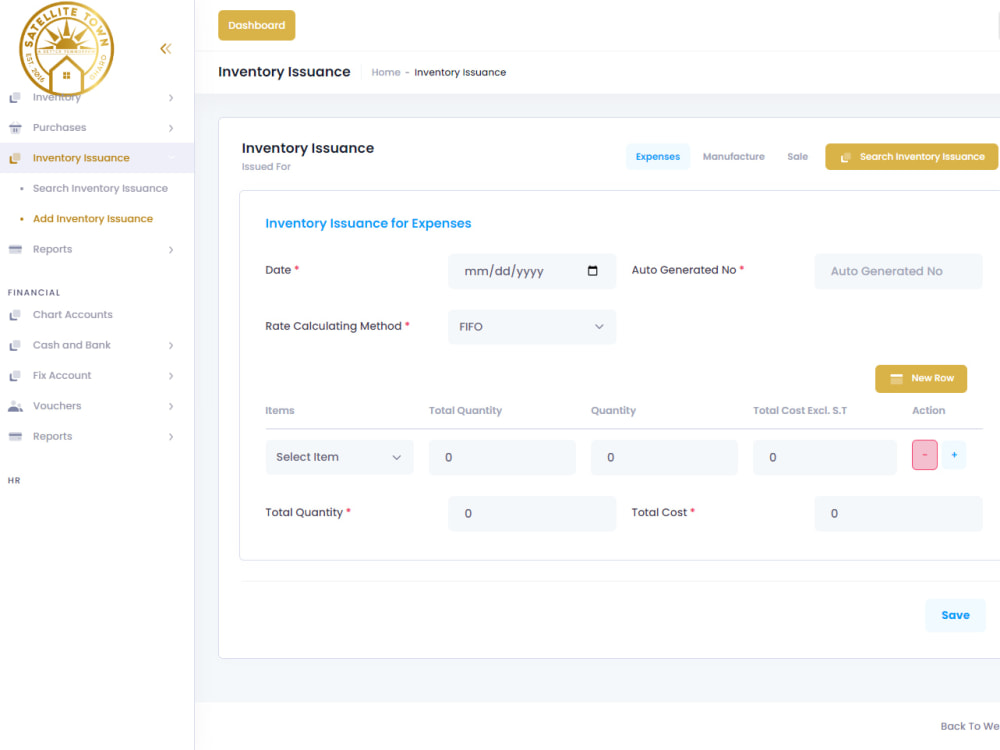Screen dimensions: 1000x750
Task: Click Inventory Issuance for Expenses heading
Action: pos(368,223)
